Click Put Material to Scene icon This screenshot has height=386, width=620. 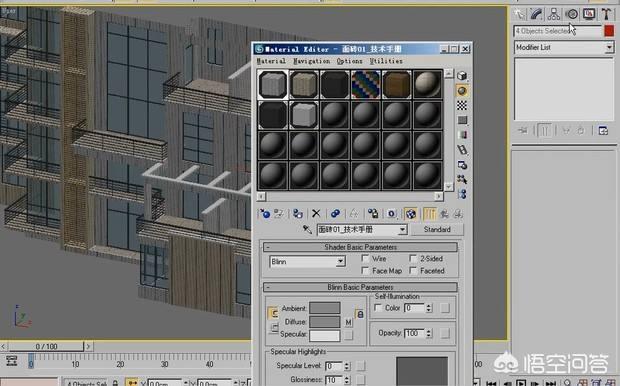(x=279, y=214)
